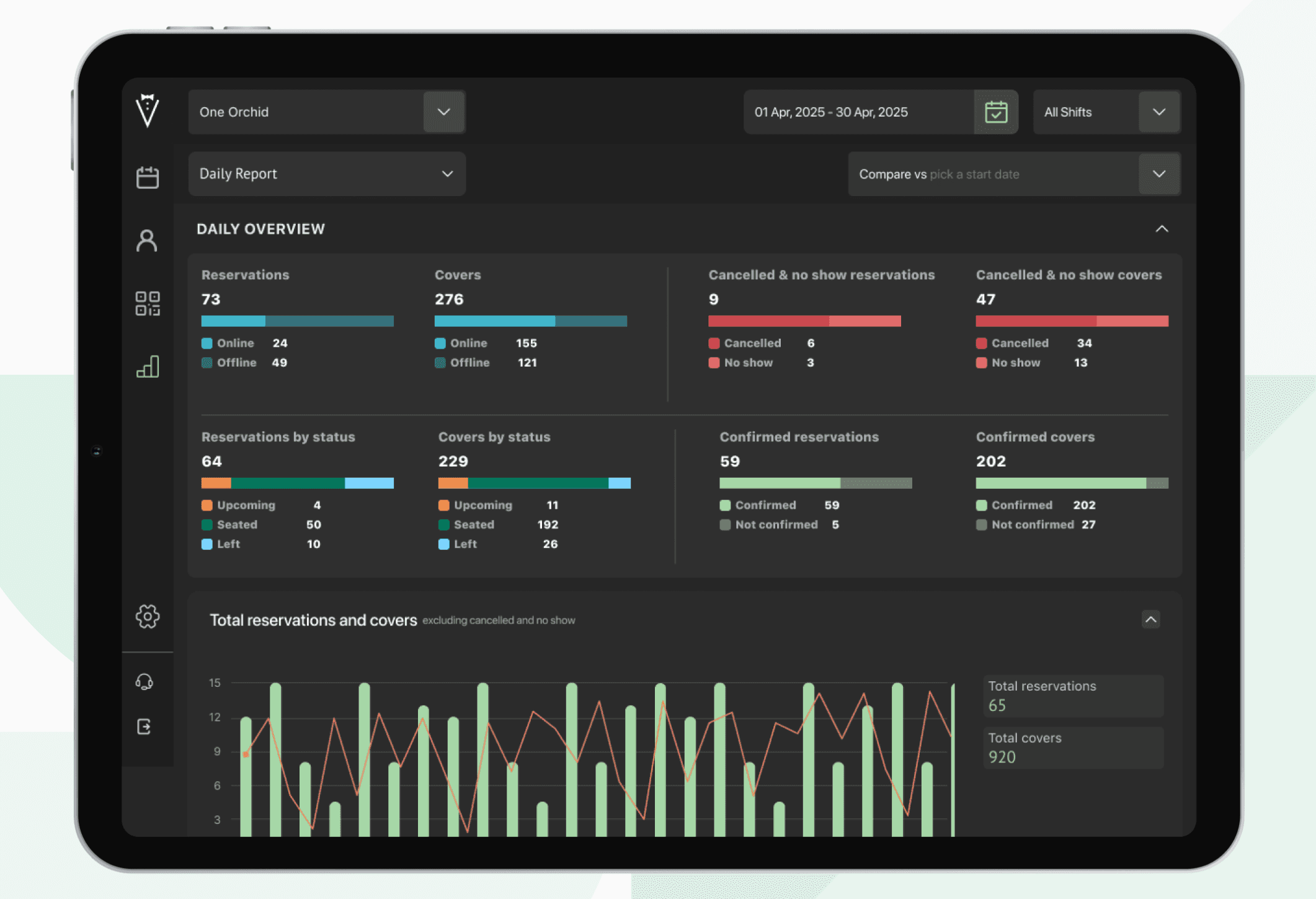Open the guest profile sidebar icon
This screenshot has height=899, width=1316.
(147, 240)
